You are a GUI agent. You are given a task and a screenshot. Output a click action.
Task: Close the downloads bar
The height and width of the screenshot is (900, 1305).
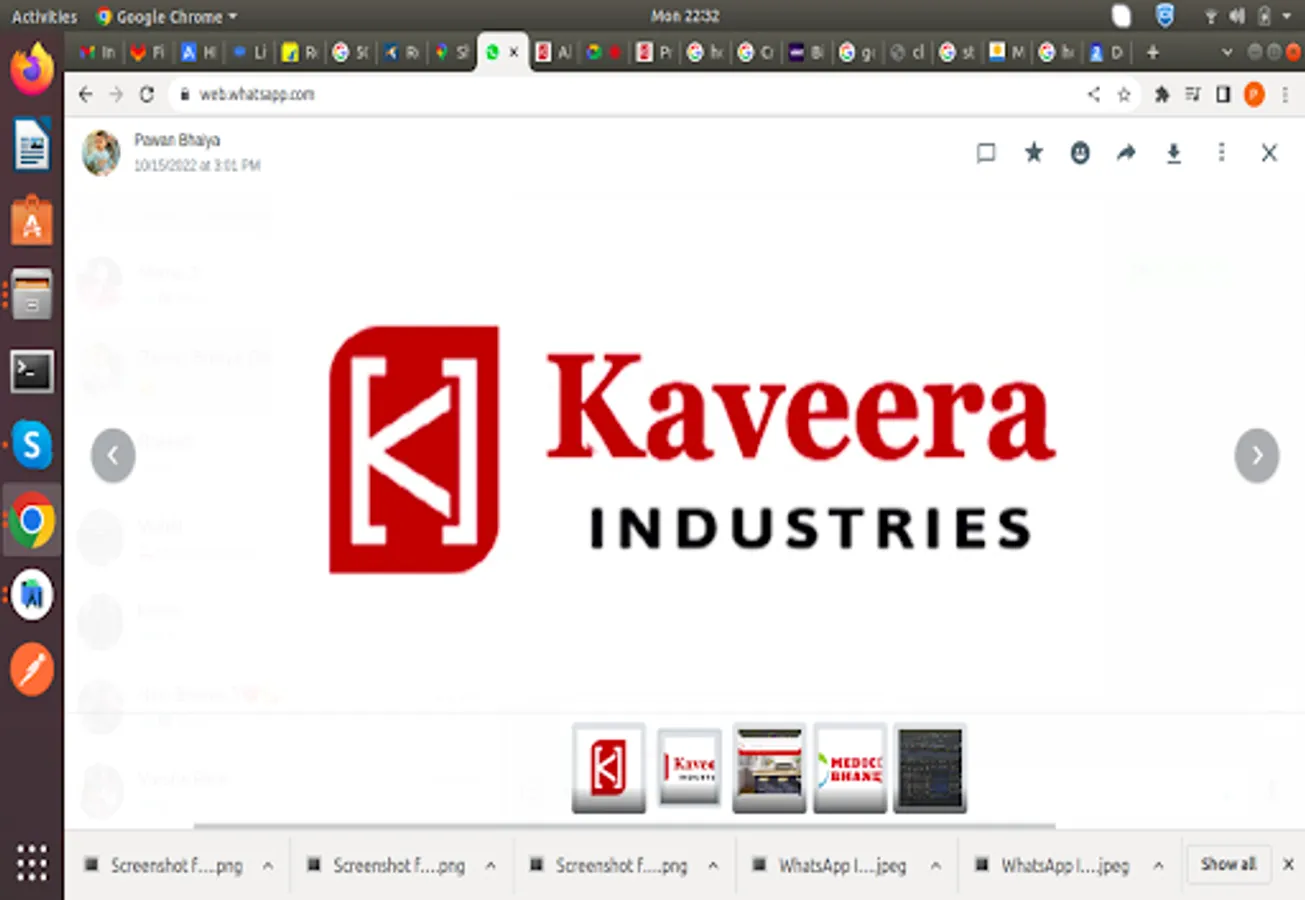(x=1288, y=864)
